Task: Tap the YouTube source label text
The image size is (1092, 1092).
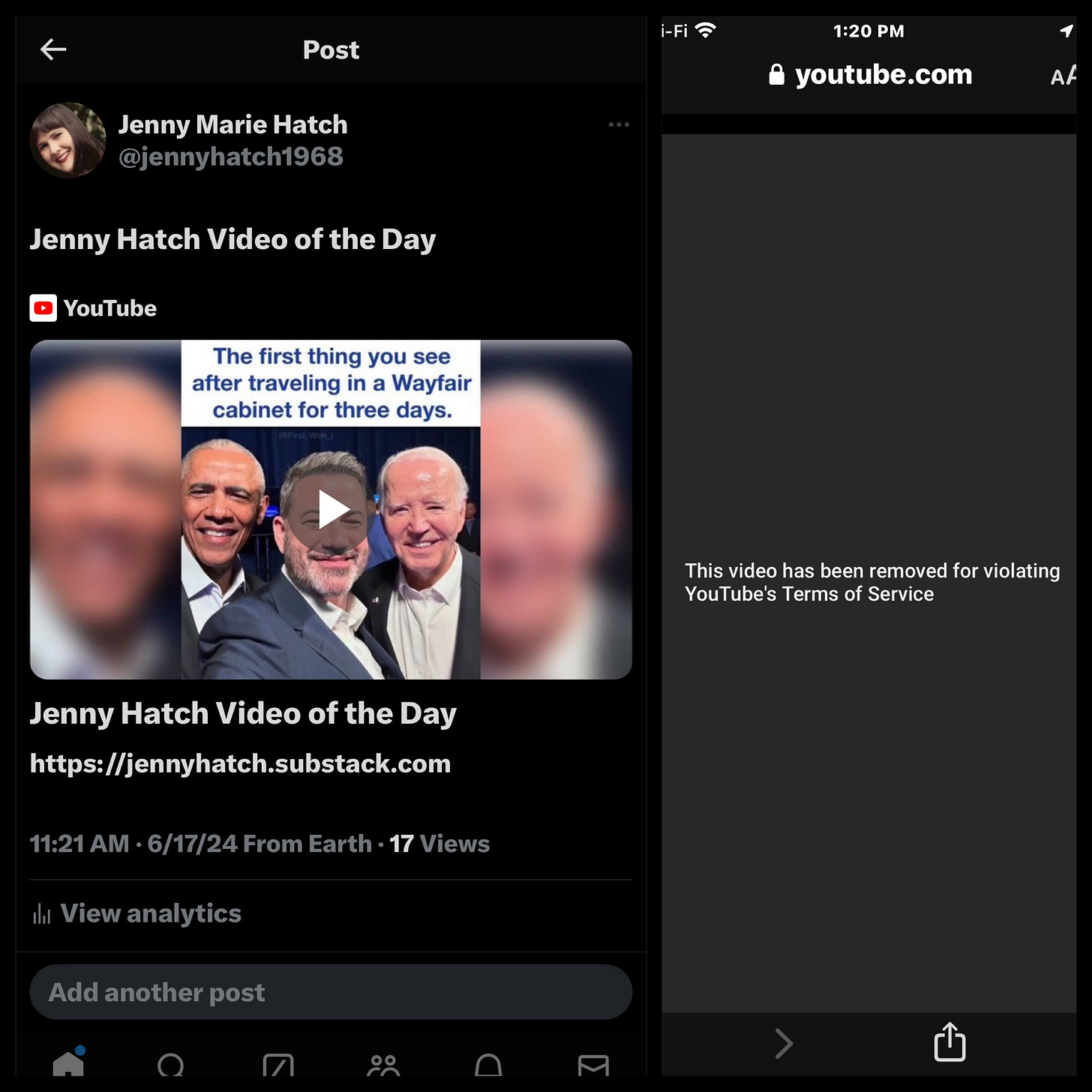Action: [x=110, y=308]
